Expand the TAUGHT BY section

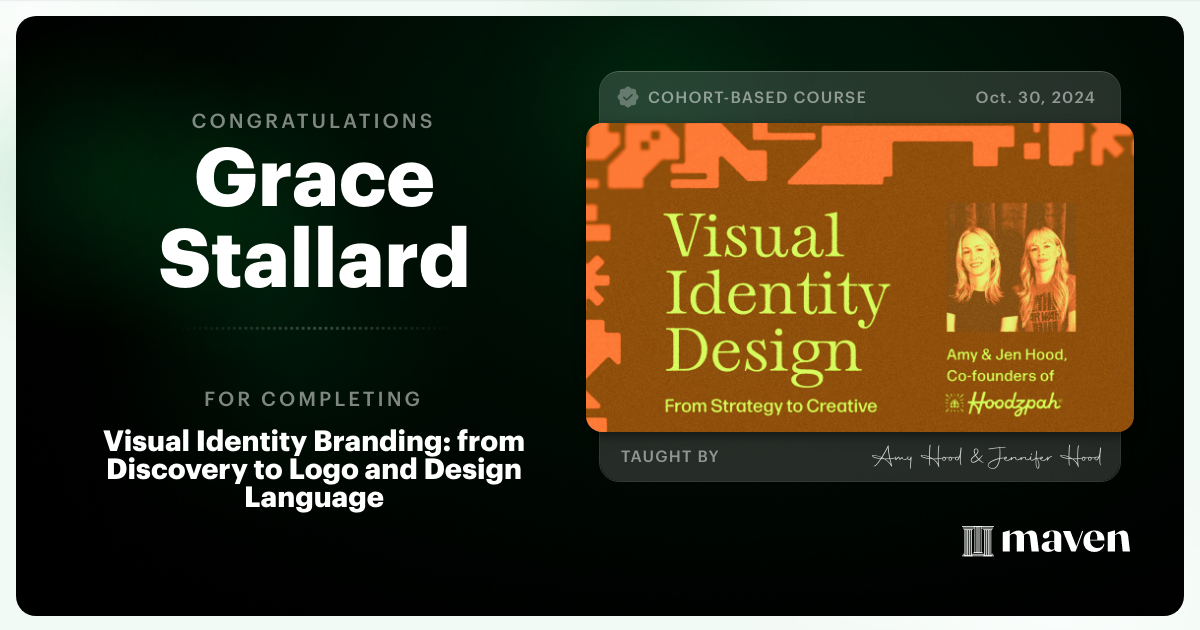click(671, 456)
